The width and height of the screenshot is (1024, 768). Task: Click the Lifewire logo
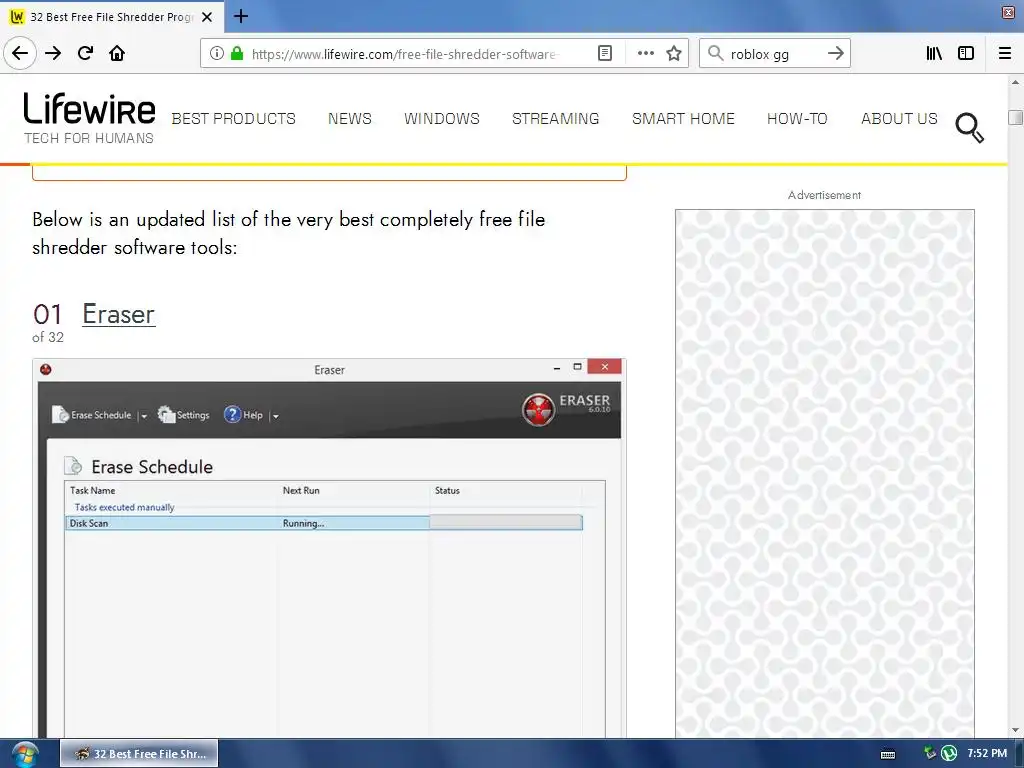(x=89, y=118)
